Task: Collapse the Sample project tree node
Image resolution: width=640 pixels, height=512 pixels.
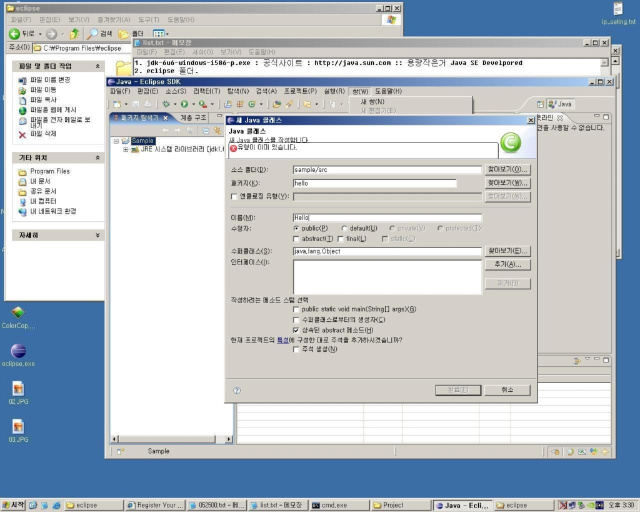Action: (117, 141)
